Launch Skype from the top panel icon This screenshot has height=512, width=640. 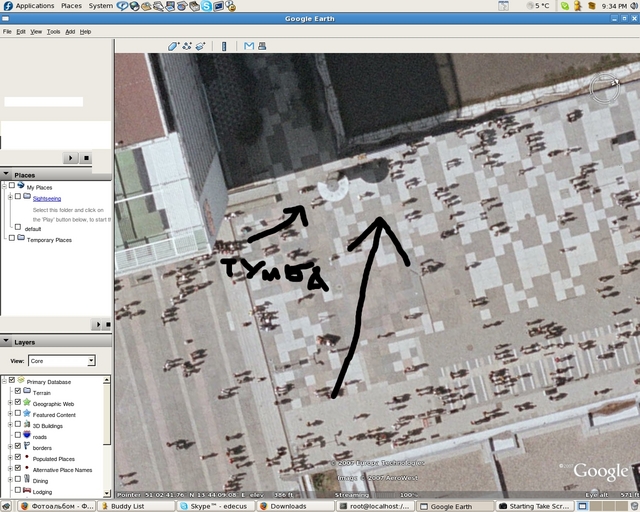tap(206, 6)
